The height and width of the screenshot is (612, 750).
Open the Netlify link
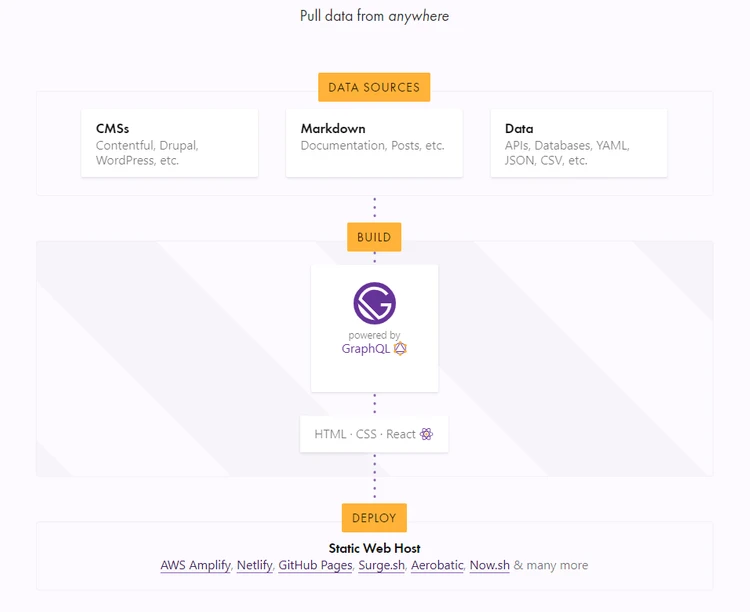pyautogui.click(x=254, y=565)
